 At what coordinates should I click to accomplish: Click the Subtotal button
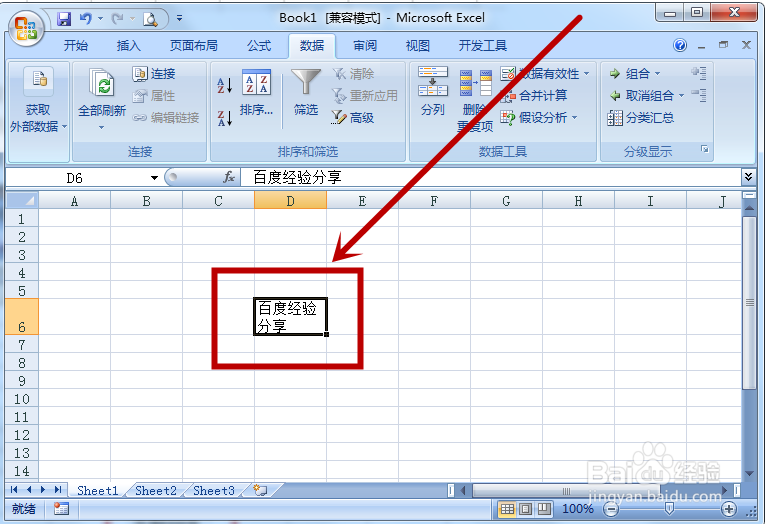(x=641, y=118)
